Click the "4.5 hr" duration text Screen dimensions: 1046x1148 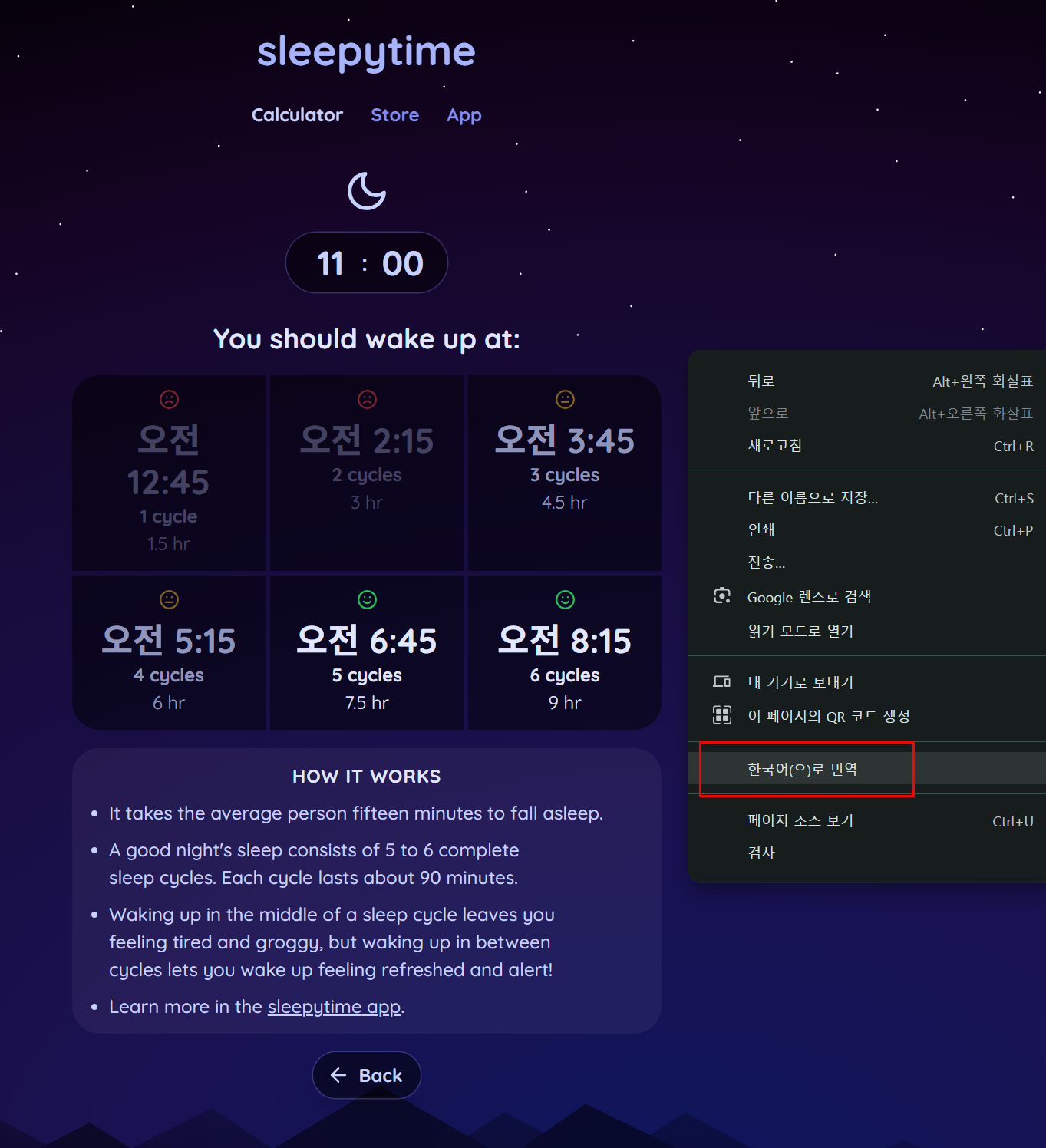pyautogui.click(x=565, y=503)
